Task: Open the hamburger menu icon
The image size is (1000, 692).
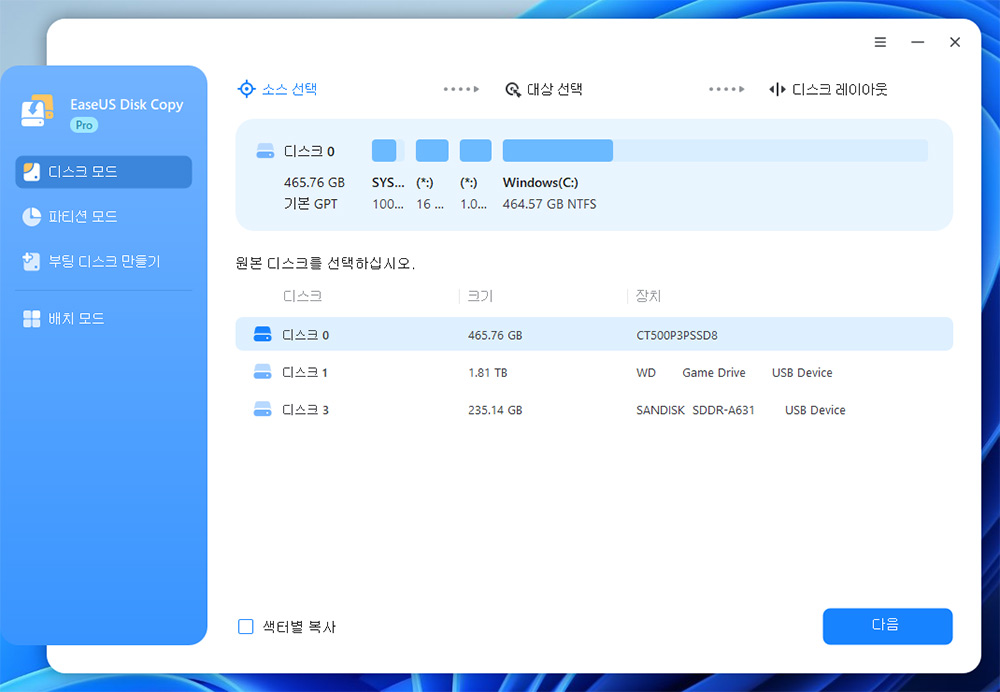Action: point(880,42)
